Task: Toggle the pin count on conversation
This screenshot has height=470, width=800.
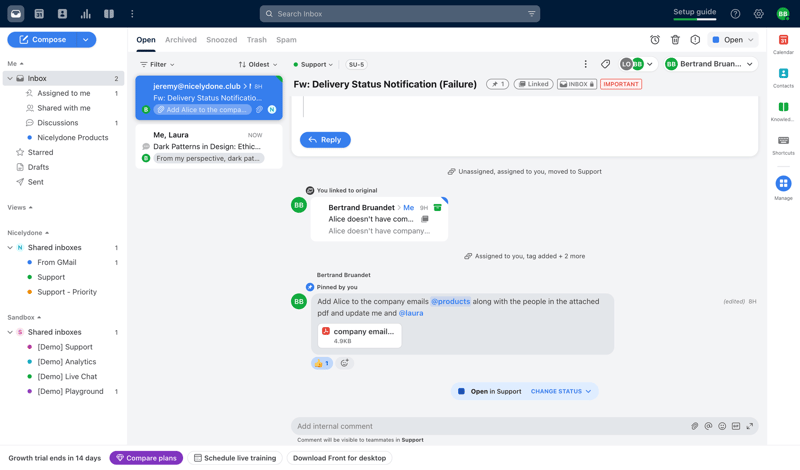Action: (497, 84)
